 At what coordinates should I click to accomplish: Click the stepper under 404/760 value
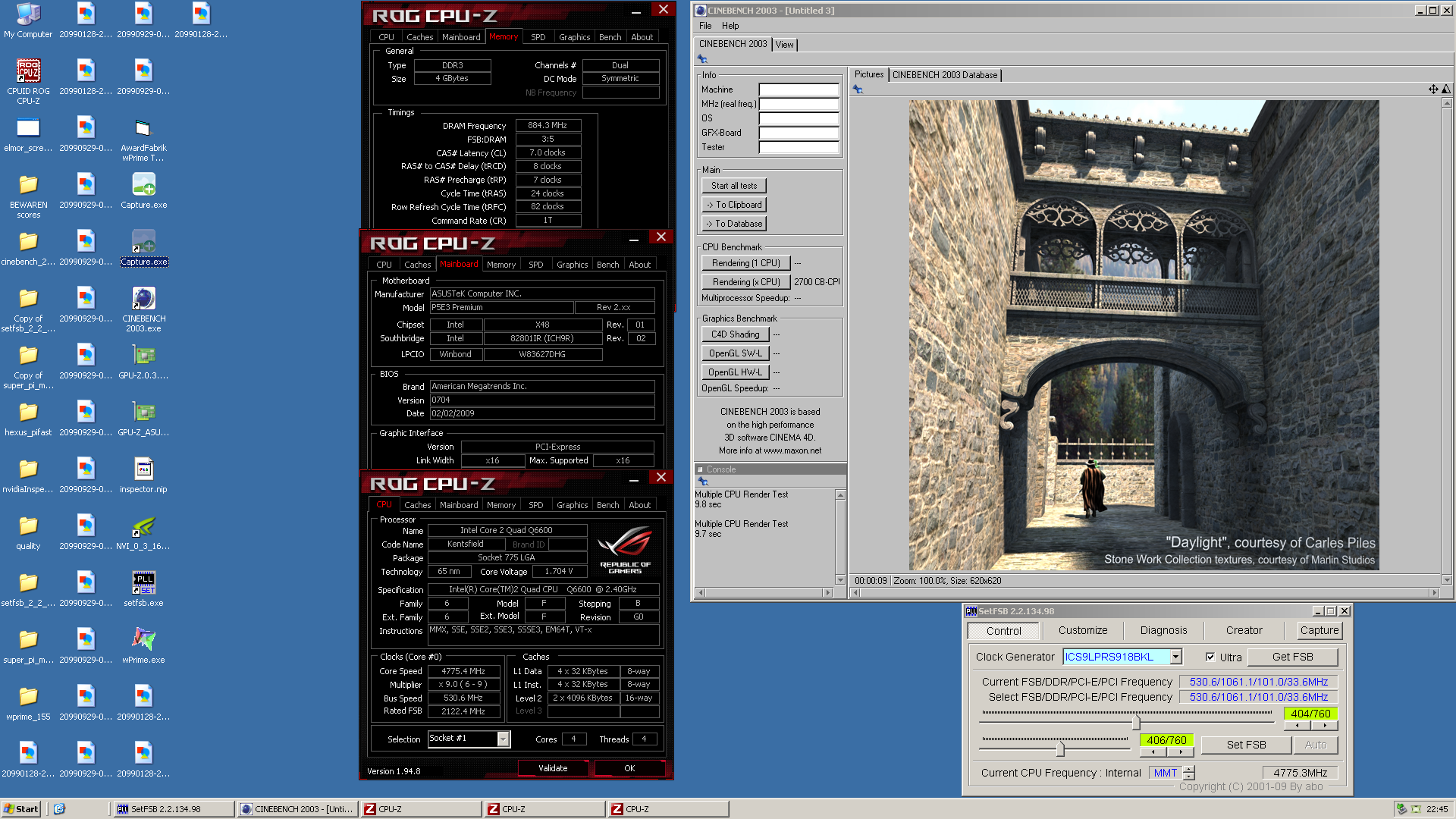pyautogui.click(x=1310, y=726)
